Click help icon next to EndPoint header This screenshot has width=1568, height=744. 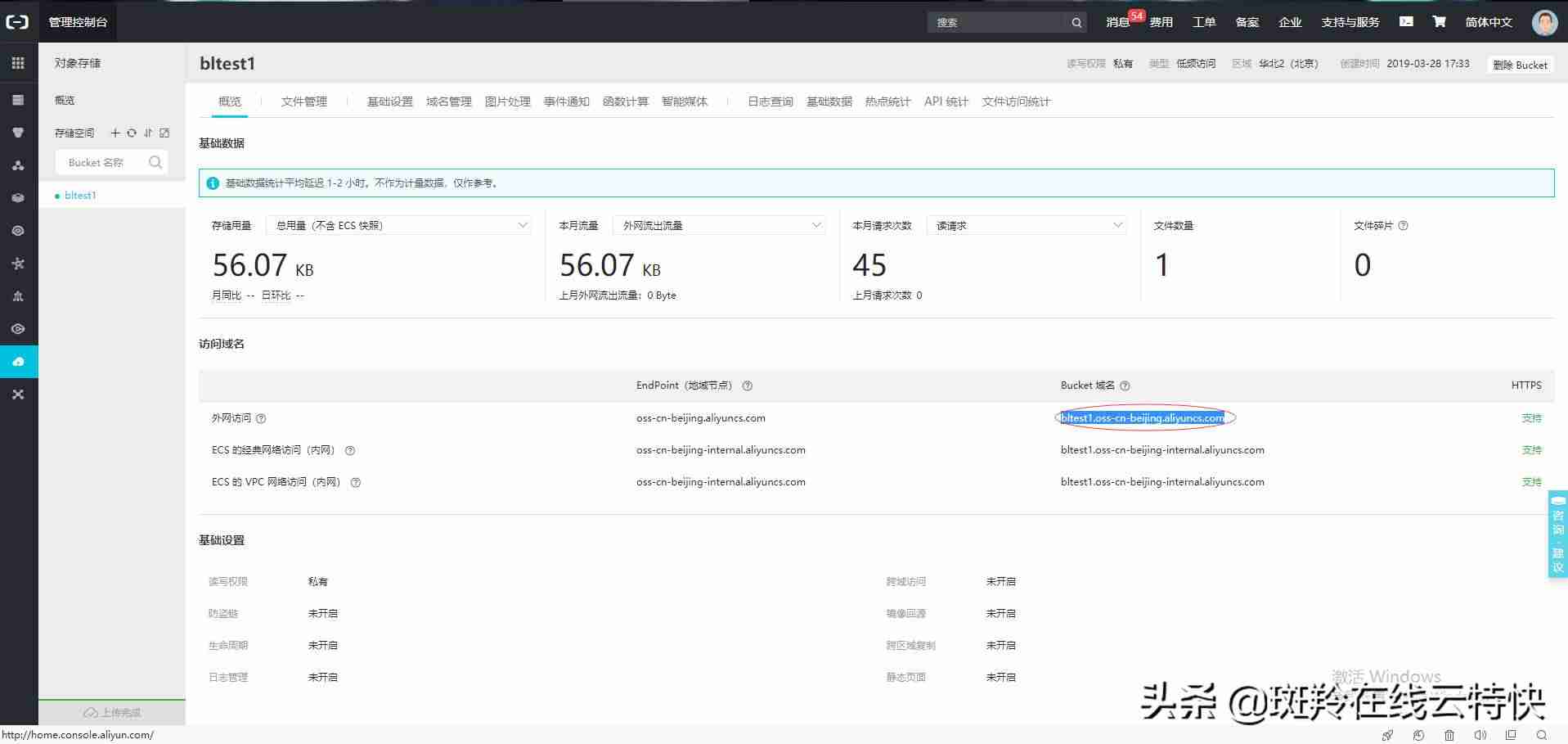click(x=747, y=386)
